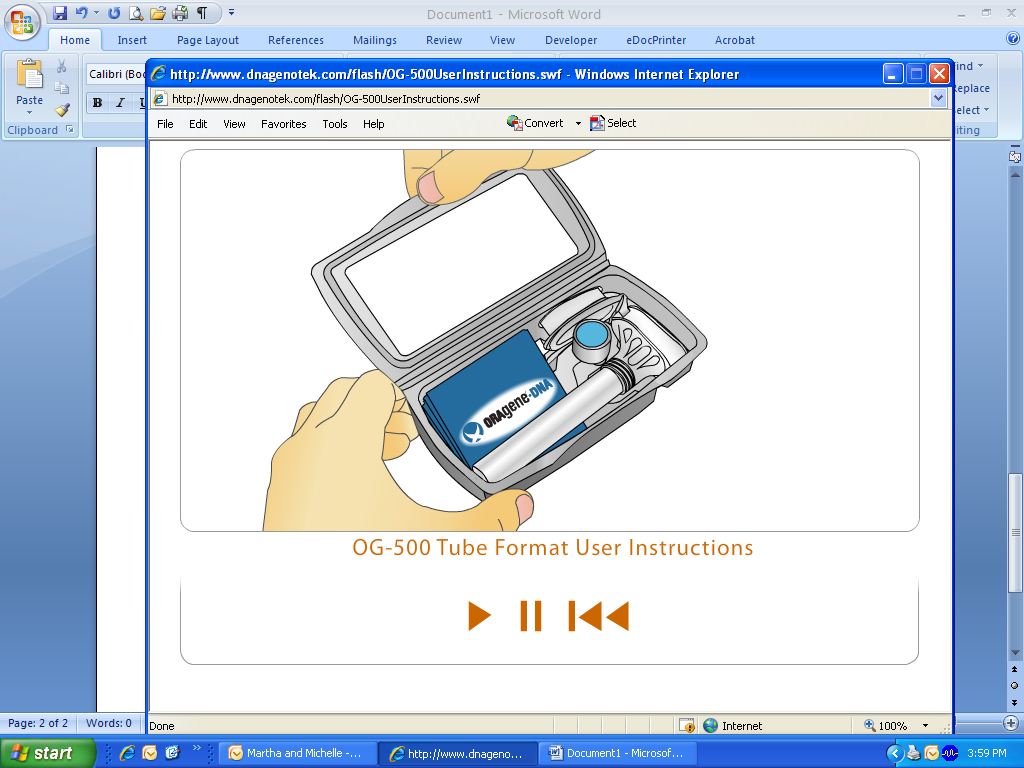1024x768 pixels.
Task: Expand the address bar history dropdown
Action: [x=938, y=99]
